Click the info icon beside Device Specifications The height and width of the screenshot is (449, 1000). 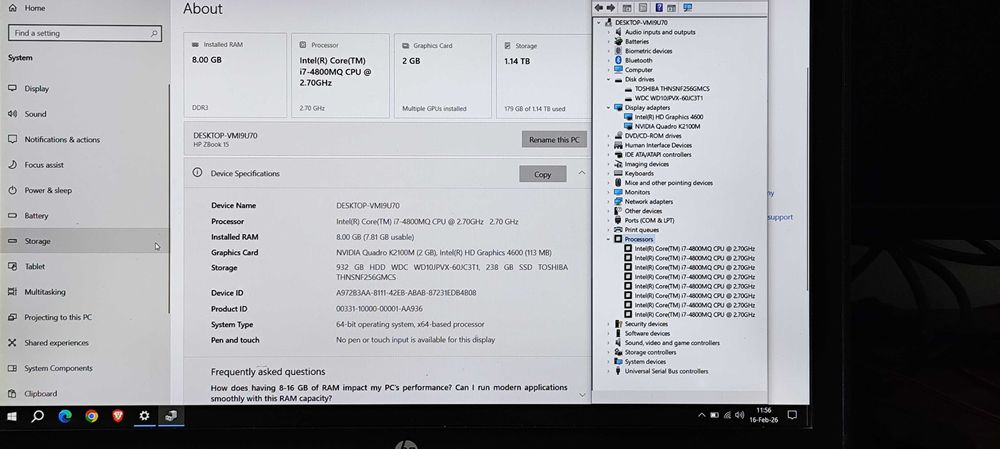[x=198, y=173]
